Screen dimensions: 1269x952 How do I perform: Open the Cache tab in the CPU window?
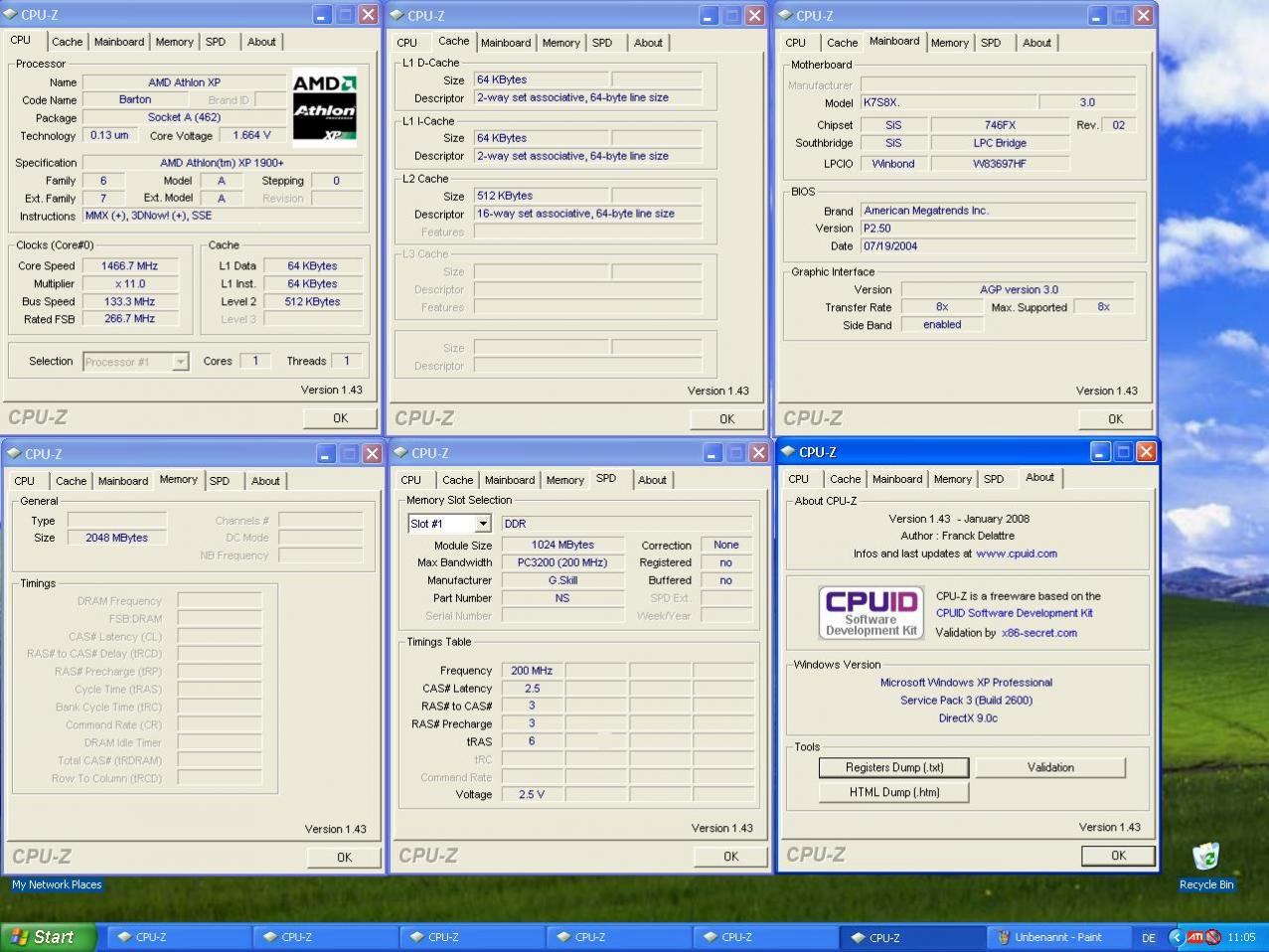(x=67, y=42)
